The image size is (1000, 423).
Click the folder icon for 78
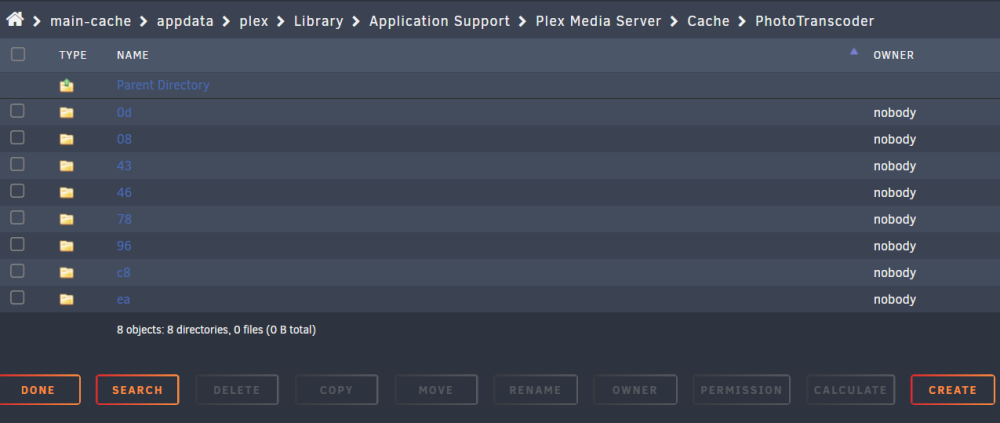pyautogui.click(x=66, y=219)
